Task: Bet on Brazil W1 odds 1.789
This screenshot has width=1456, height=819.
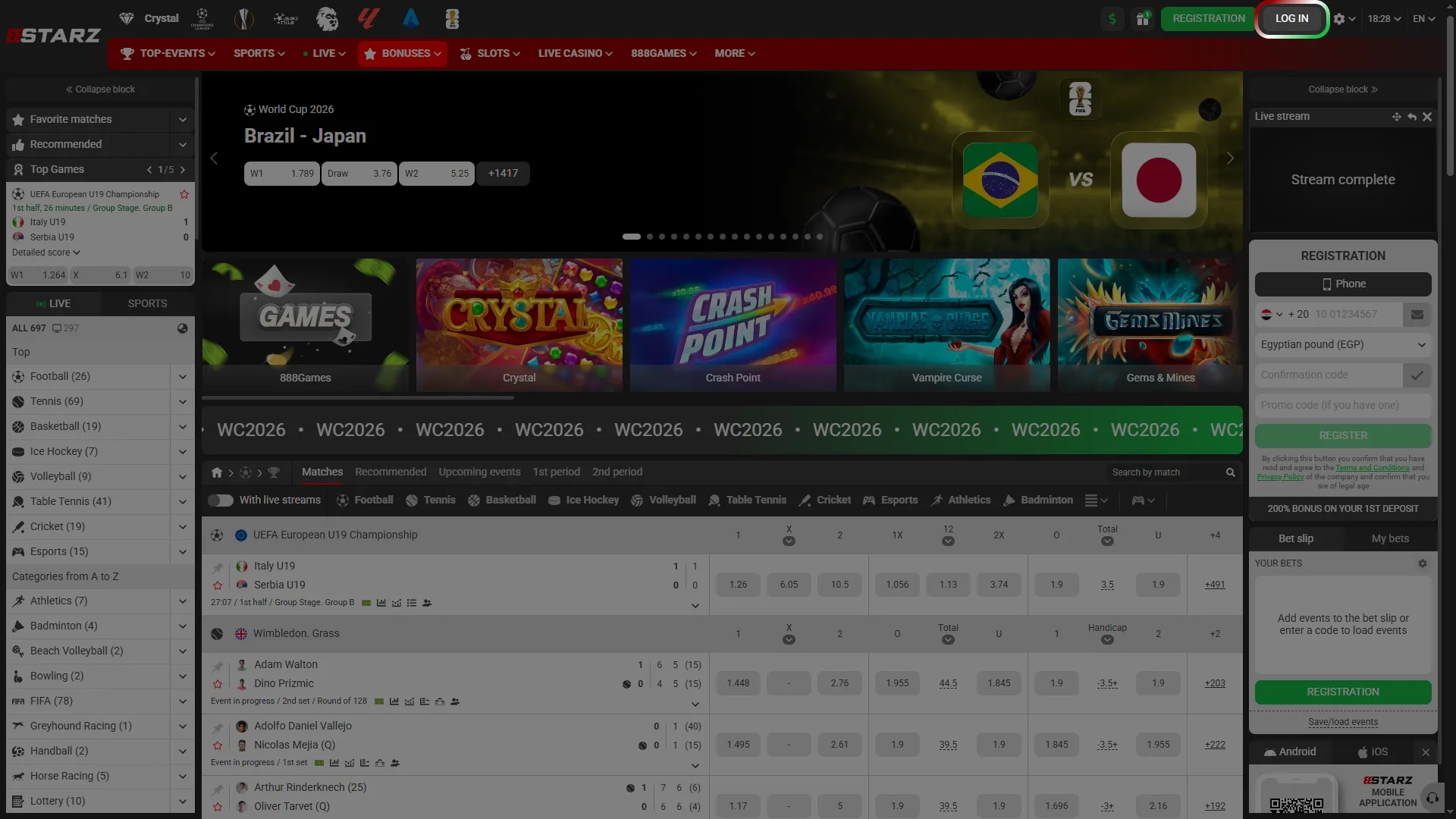Action: [281, 174]
